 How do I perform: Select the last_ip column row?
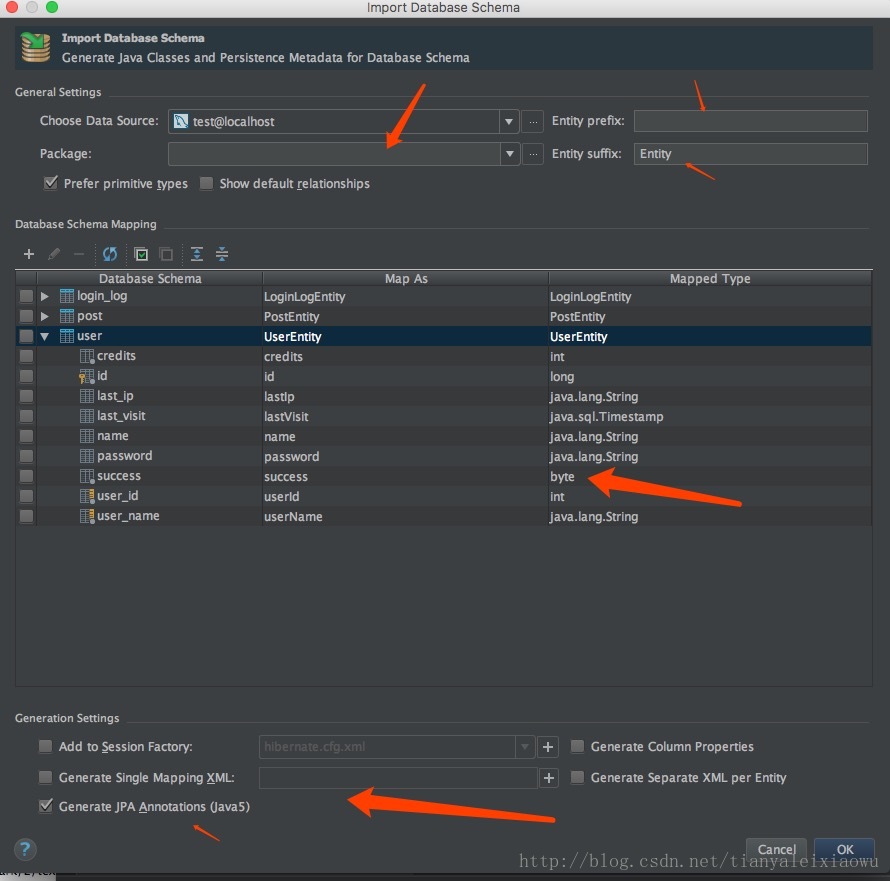pos(444,396)
